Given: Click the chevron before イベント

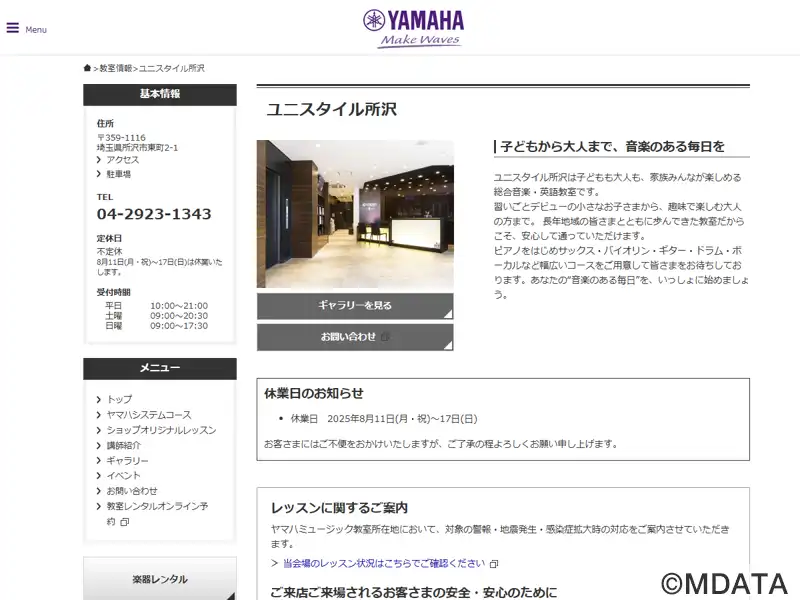Looking at the screenshot, I should pyautogui.click(x=99, y=476).
